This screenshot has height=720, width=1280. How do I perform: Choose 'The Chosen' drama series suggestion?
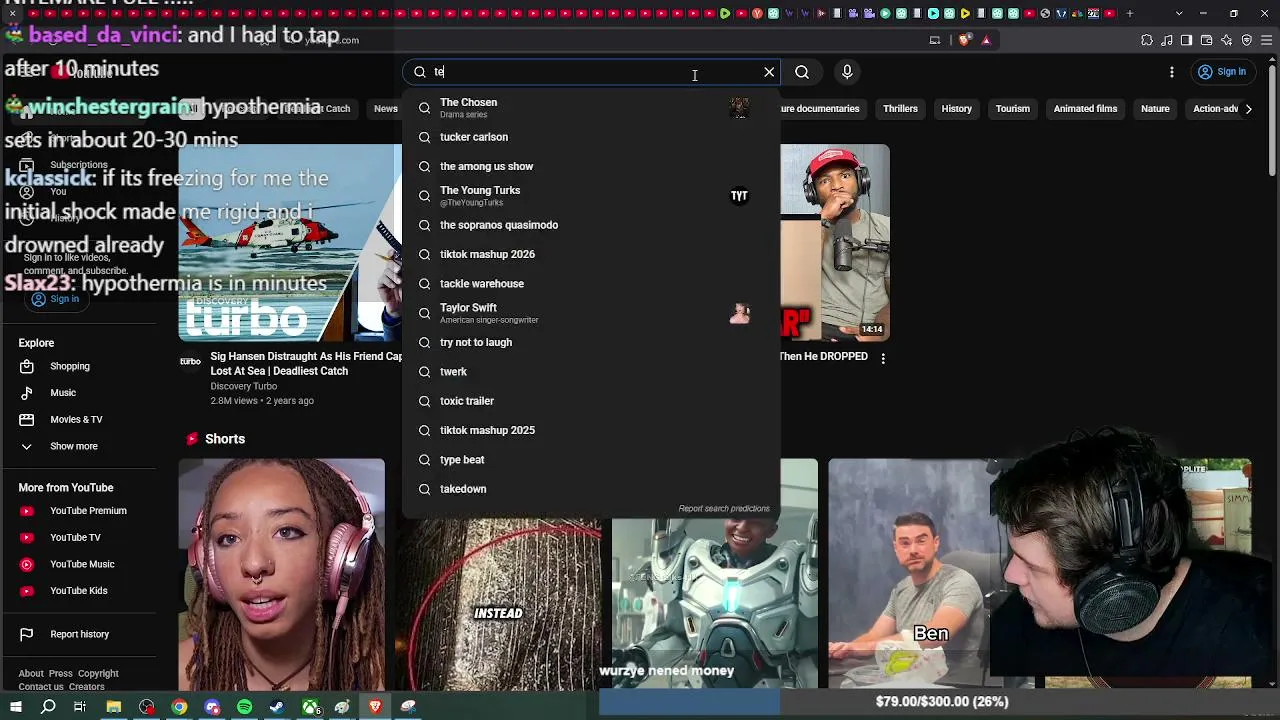coord(591,107)
